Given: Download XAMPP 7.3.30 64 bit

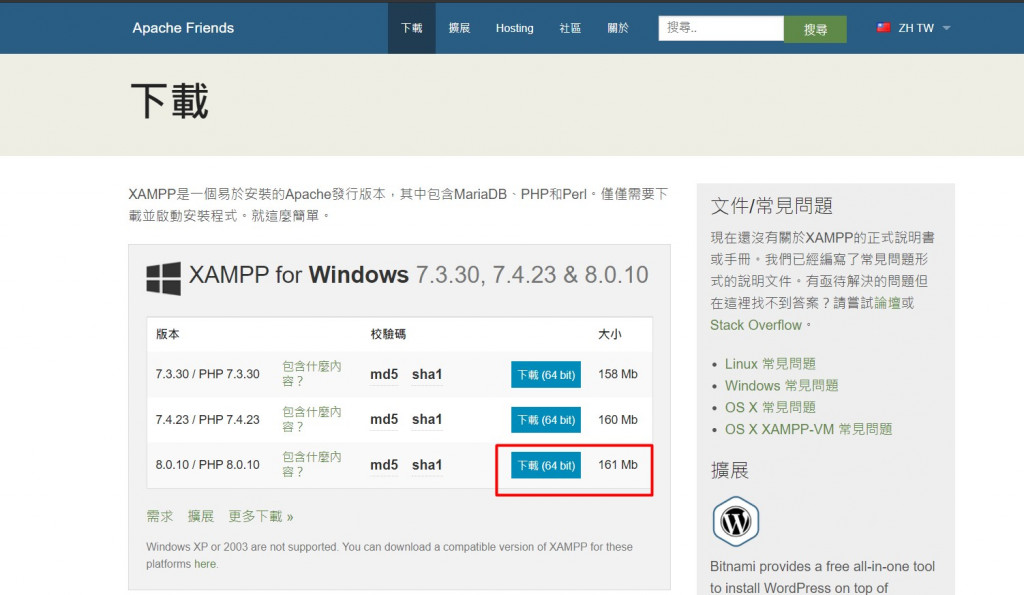Looking at the screenshot, I should coord(546,375).
